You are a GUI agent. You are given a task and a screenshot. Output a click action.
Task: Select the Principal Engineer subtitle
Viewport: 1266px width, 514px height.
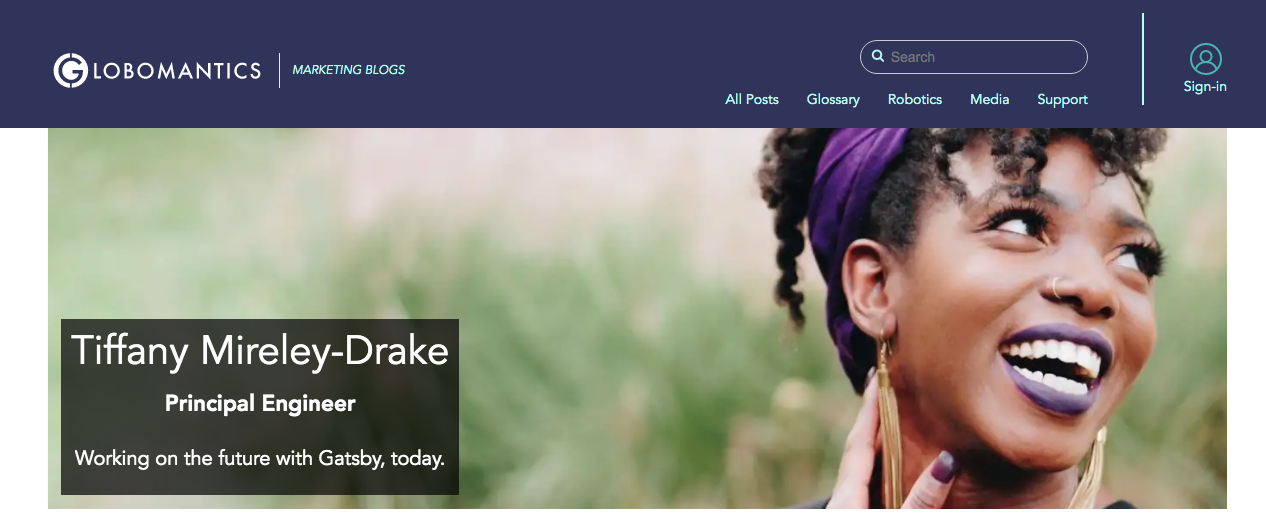[x=260, y=404]
